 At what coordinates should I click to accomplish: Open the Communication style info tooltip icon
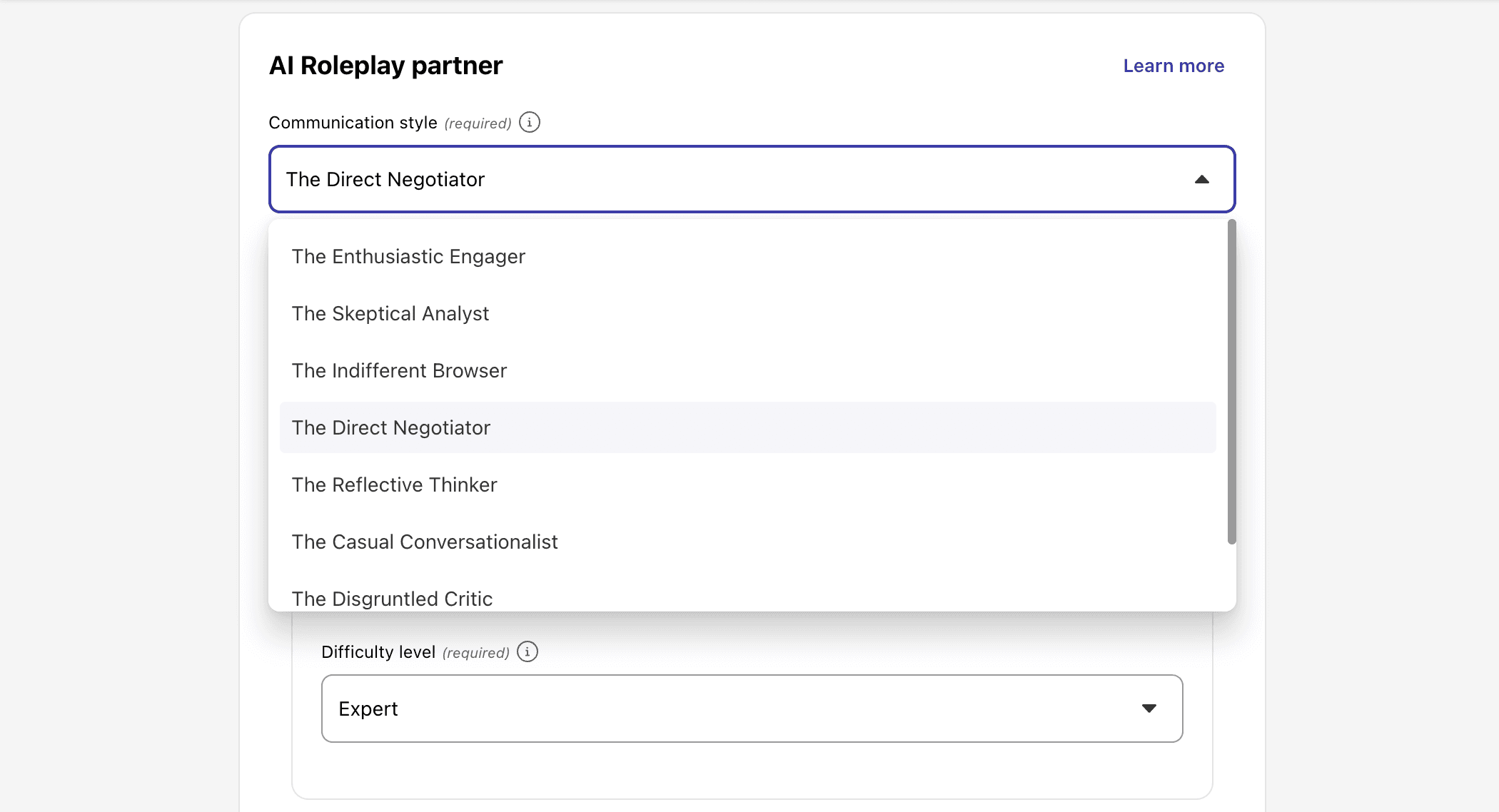coord(529,123)
